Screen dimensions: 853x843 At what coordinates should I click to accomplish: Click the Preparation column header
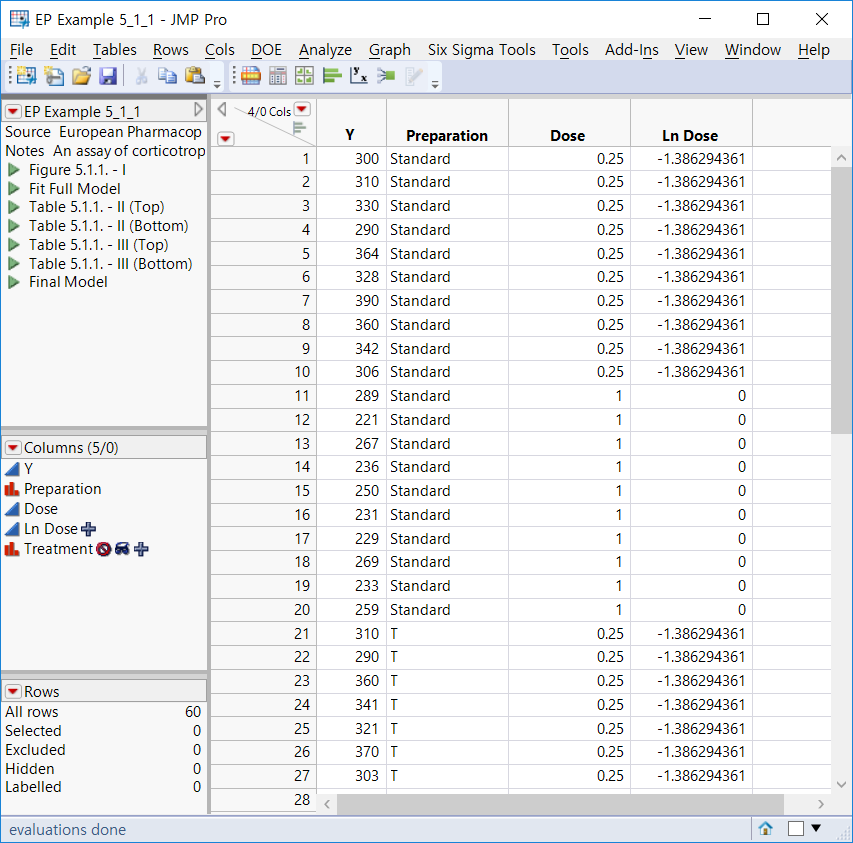(446, 135)
